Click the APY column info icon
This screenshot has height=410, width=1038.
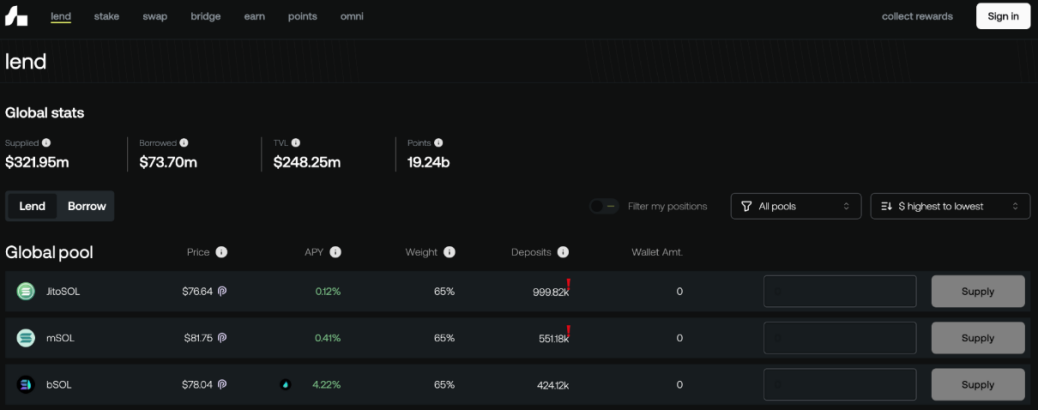(x=336, y=253)
